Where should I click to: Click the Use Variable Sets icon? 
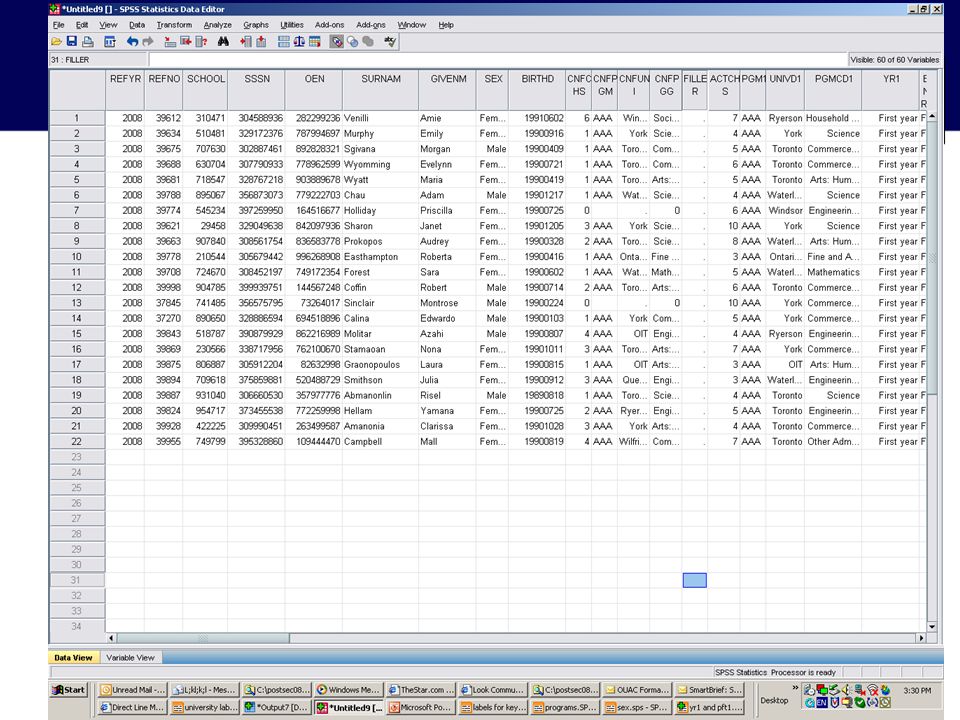point(353,42)
